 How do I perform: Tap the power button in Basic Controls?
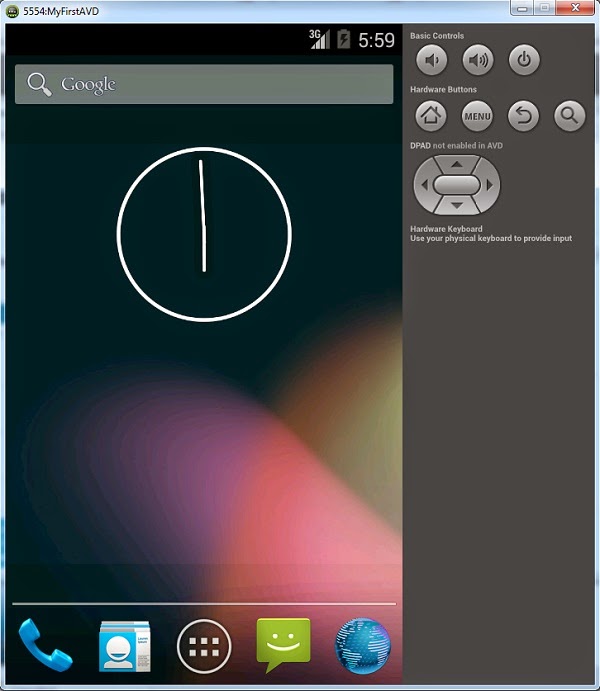coord(524,59)
